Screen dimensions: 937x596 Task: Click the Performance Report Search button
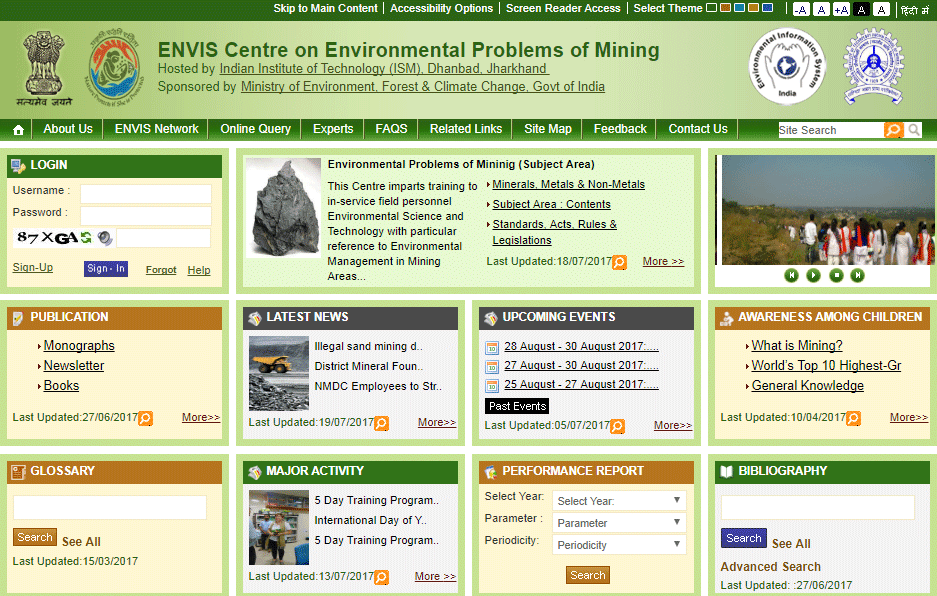588,575
